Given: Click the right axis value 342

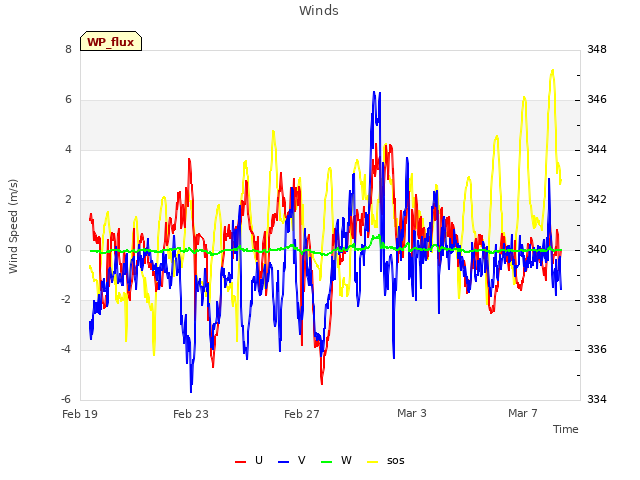Looking at the screenshot, I should tap(597, 200).
